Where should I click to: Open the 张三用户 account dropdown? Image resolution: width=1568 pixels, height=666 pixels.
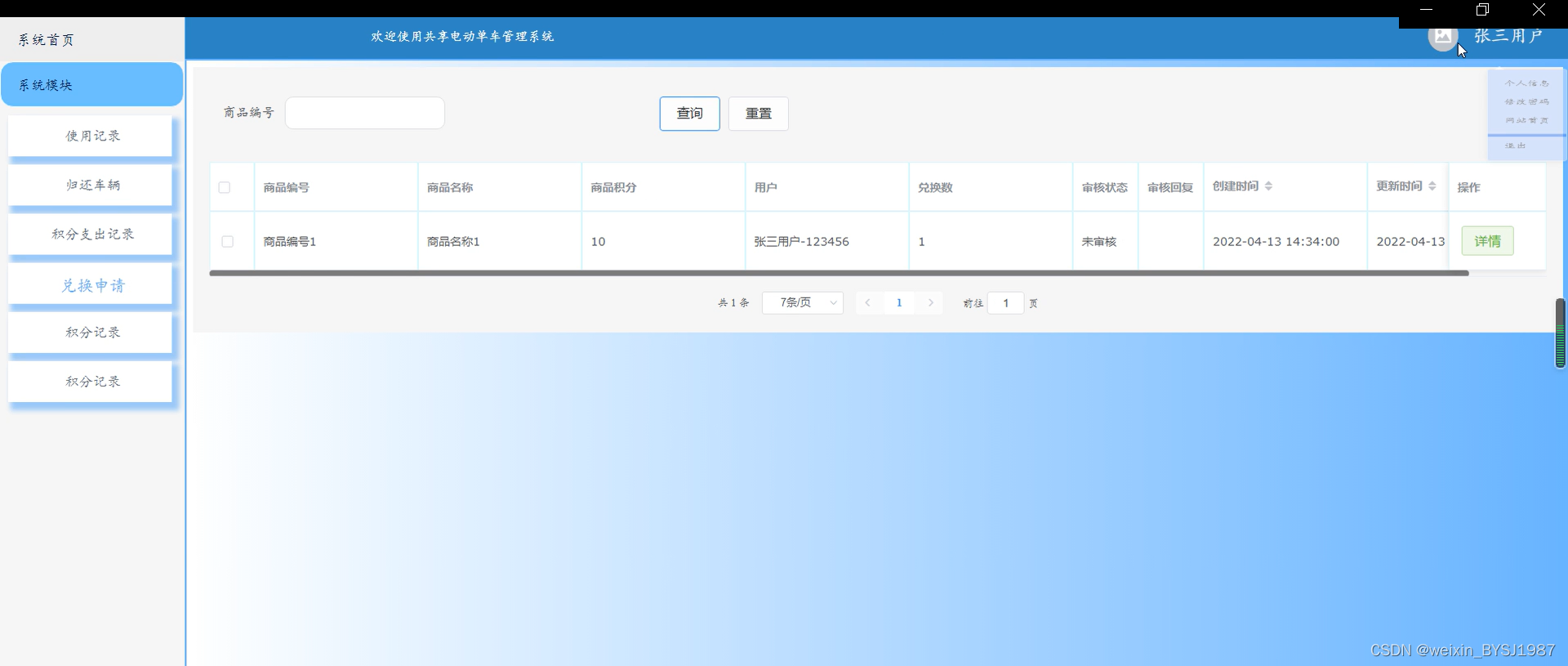click(x=1508, y=36)
